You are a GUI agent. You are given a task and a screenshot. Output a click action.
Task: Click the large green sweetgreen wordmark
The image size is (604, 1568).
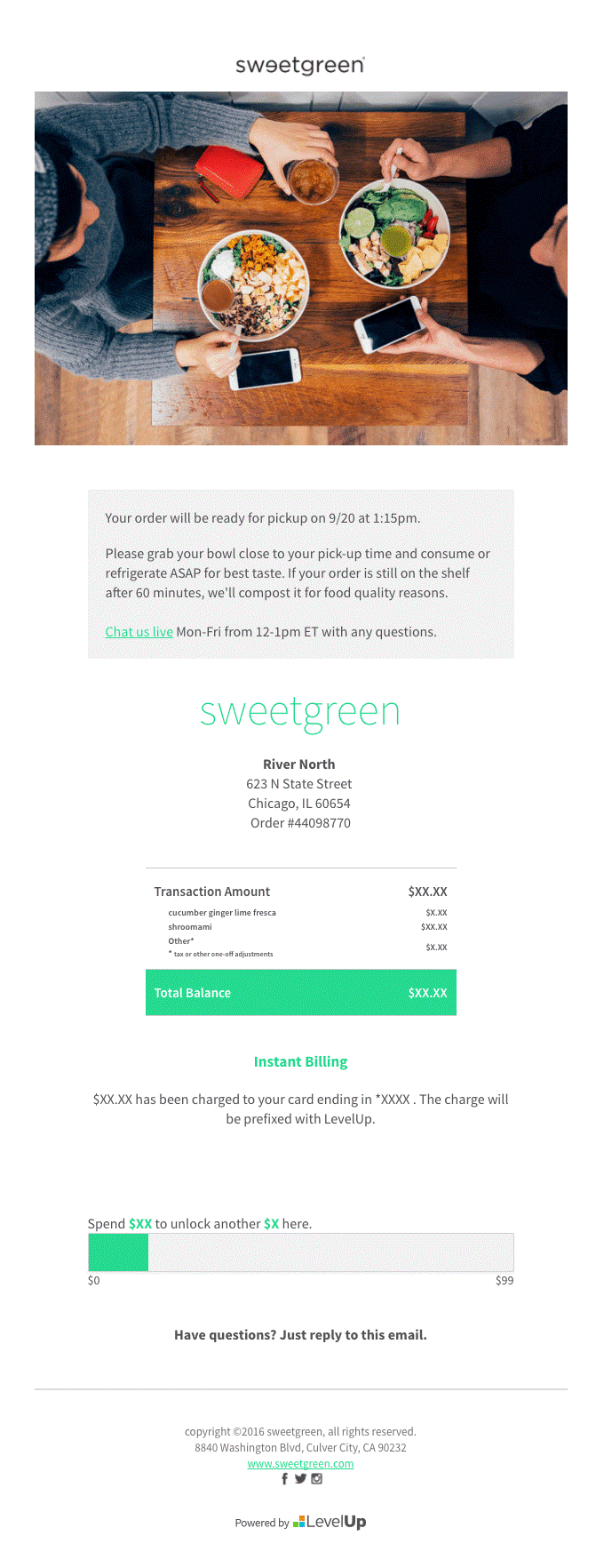pyautogui.click(x=300, y=713)
